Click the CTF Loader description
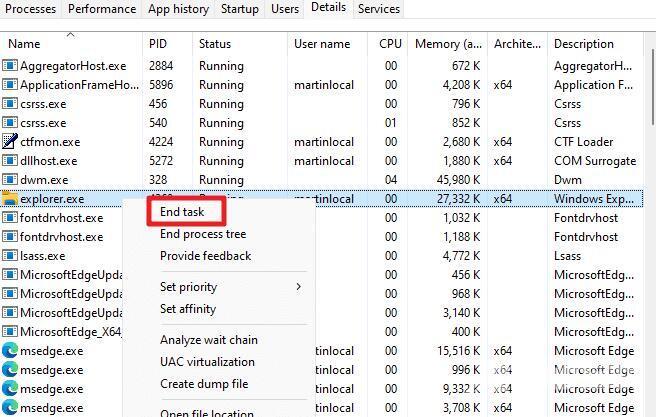656x417 pixels. pyautogui.click(x=584, y=142)
